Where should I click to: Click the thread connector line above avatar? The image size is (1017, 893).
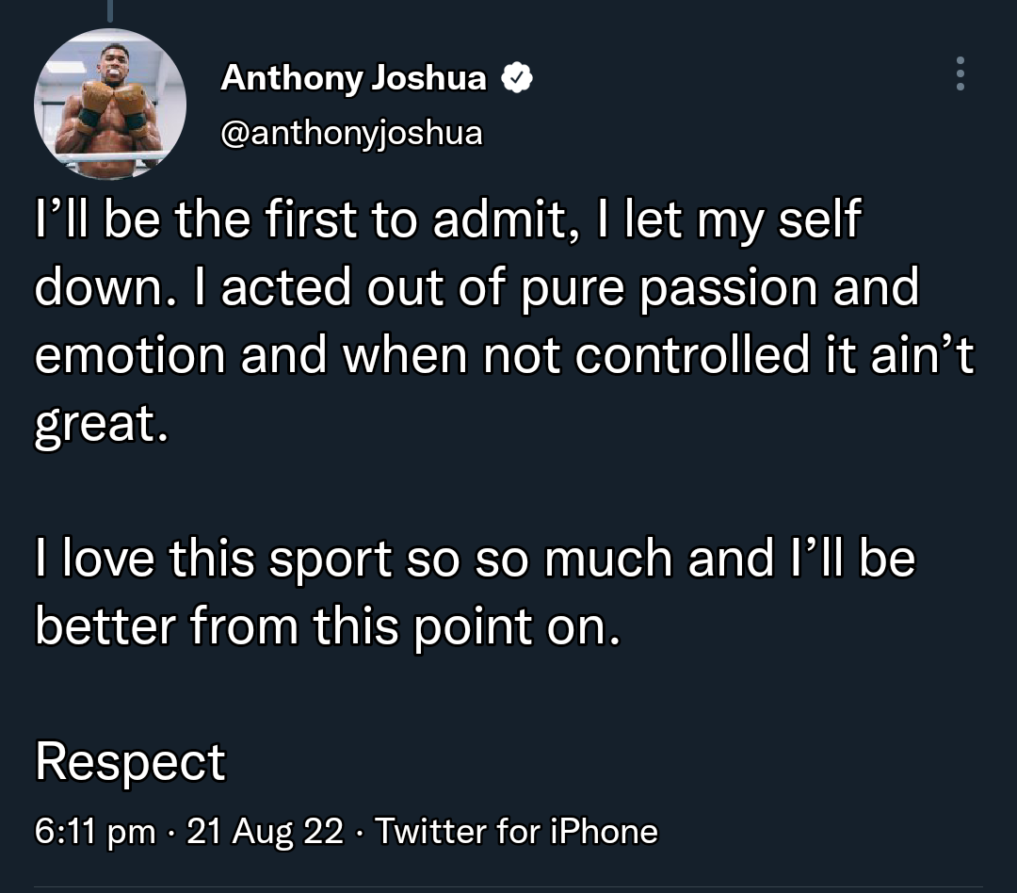point(110,11)
